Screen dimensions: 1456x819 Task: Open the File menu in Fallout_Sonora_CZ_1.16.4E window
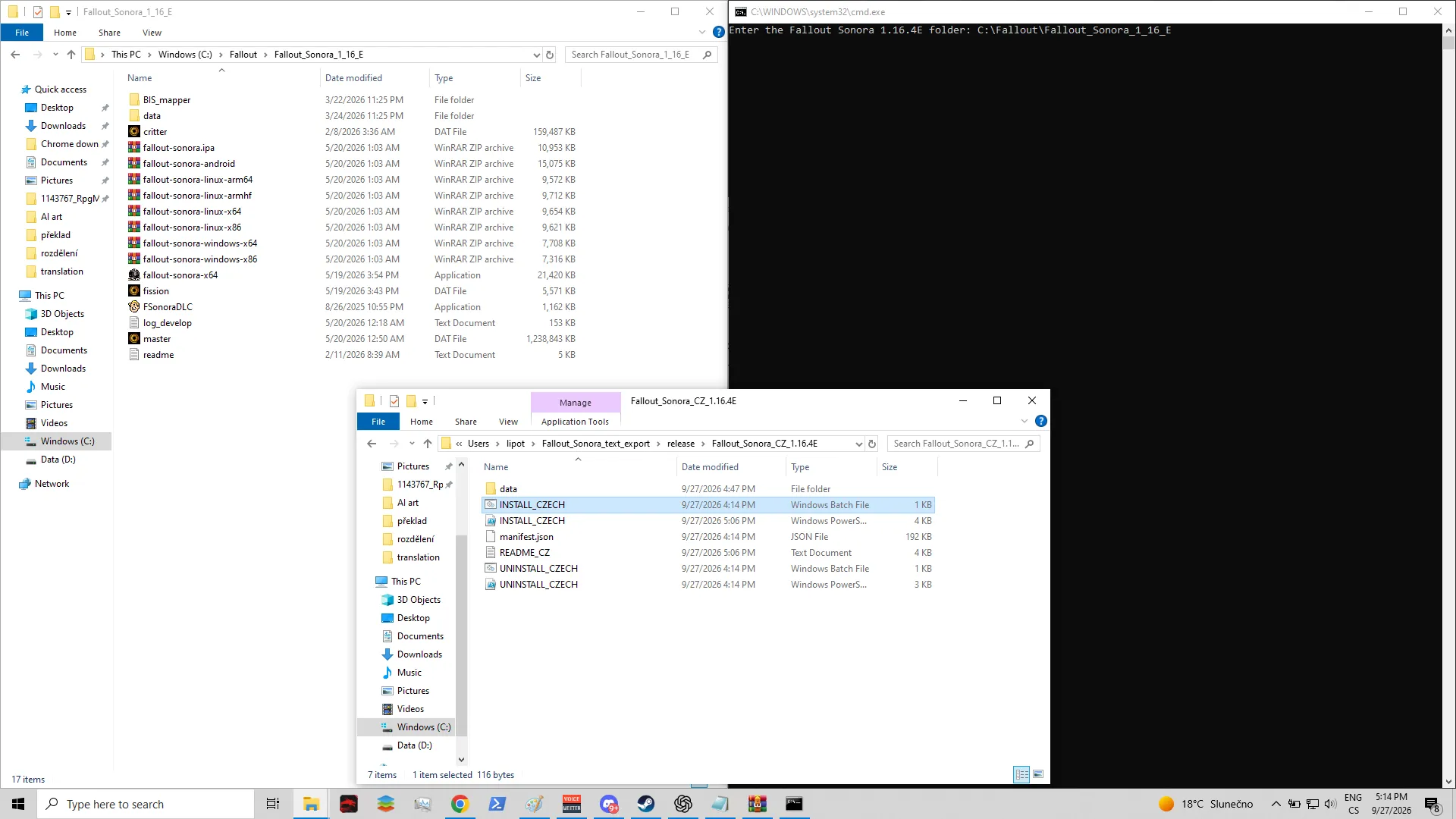click(378, 422)
